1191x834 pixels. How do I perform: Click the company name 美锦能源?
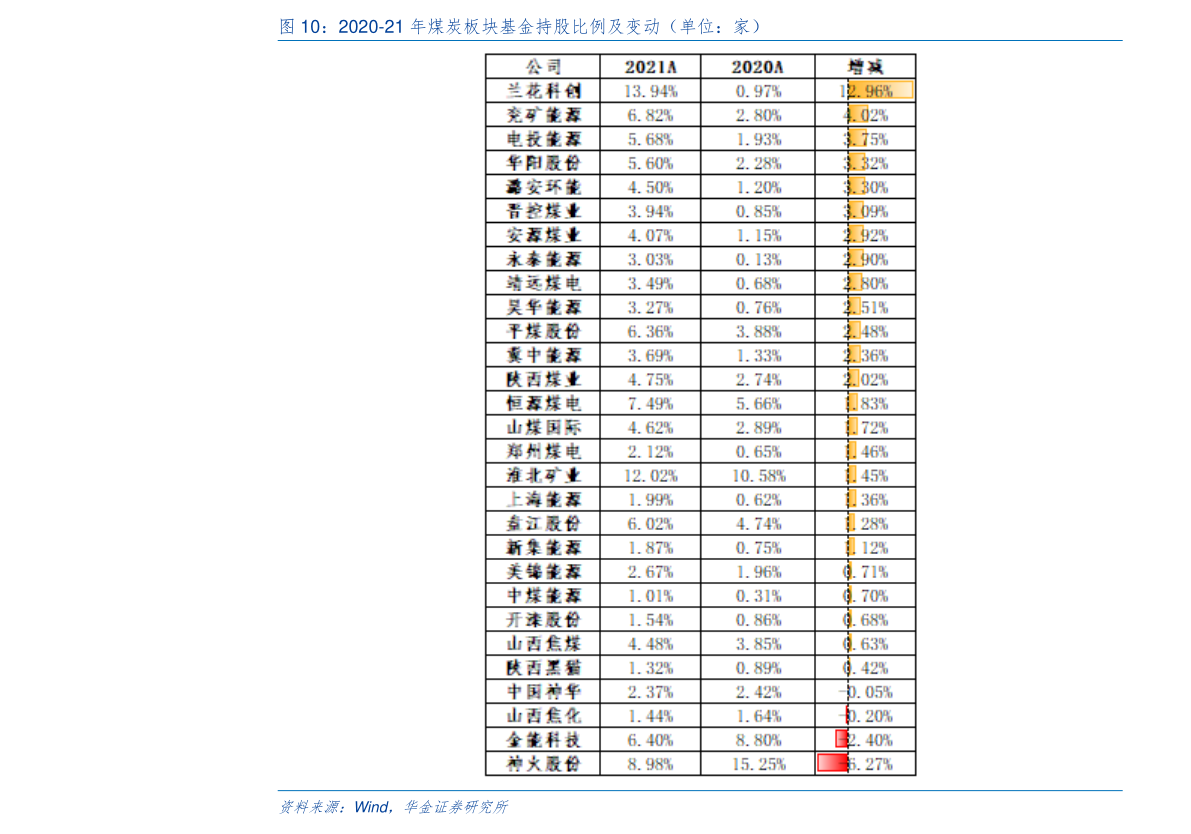543,572
